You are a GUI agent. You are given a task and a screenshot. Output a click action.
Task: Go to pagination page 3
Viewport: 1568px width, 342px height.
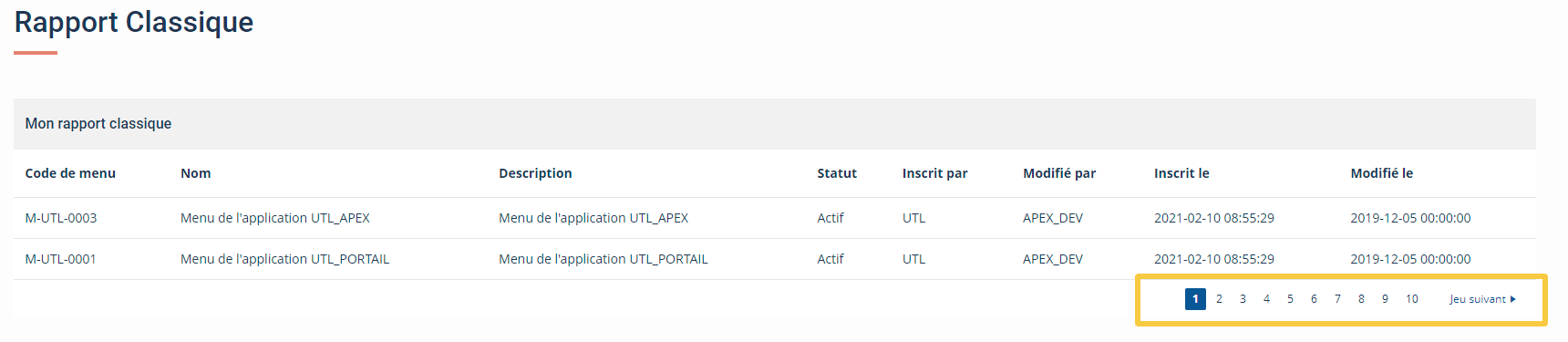[x=1243, y=299]
